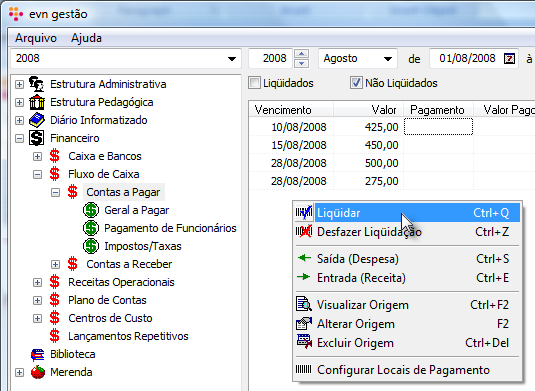Screen dimensions: 535x391
Task: Expand the Contas a Receber node
Action: (55, 264)
